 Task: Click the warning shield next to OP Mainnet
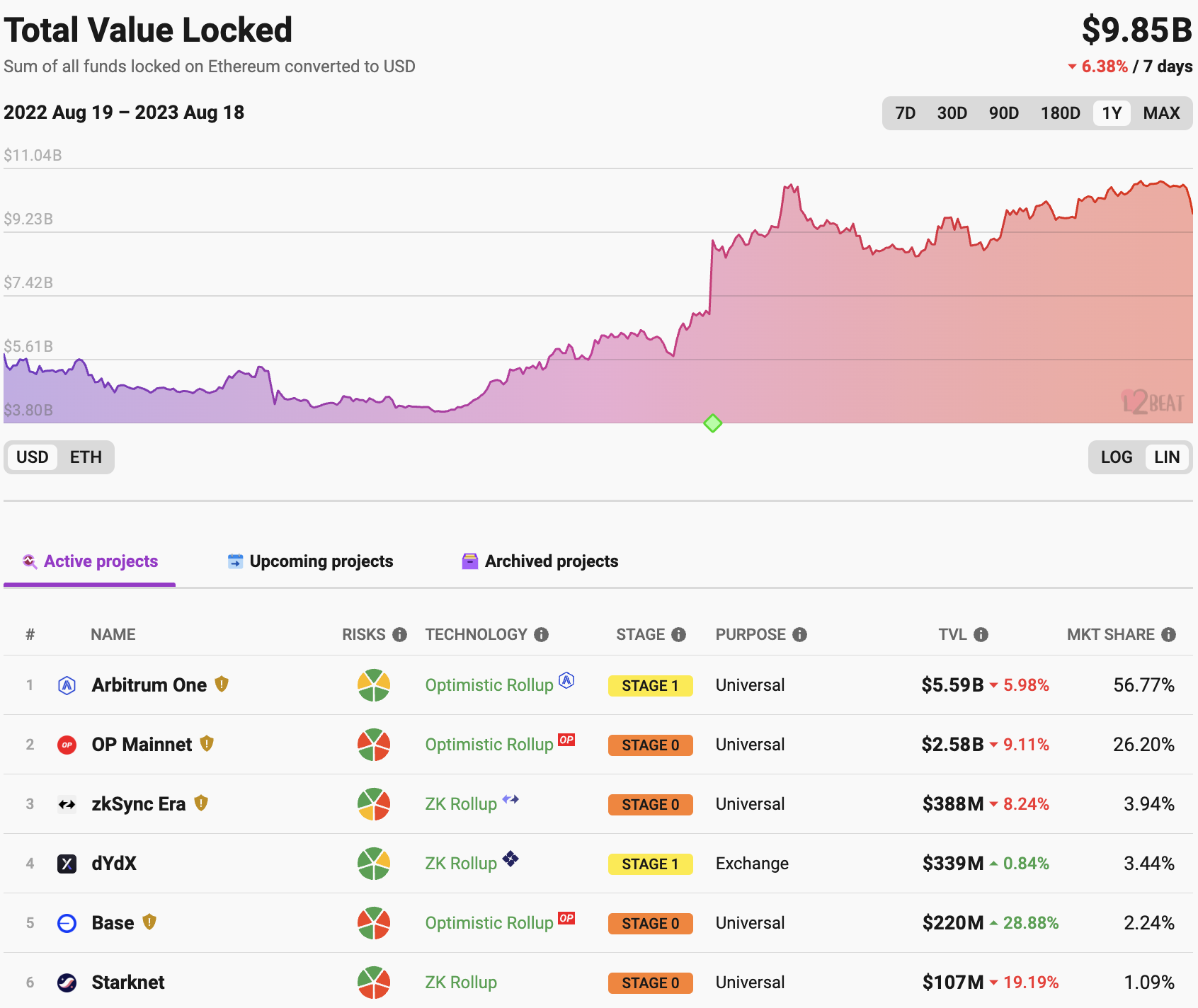click(x=207, y=743)
